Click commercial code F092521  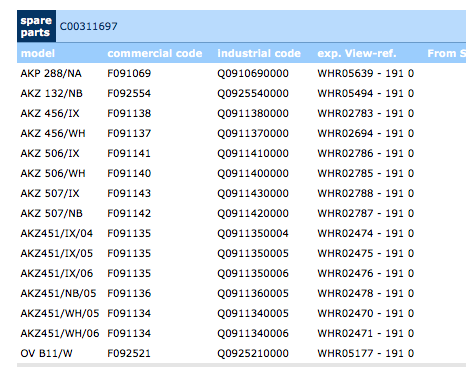point(129,353)
